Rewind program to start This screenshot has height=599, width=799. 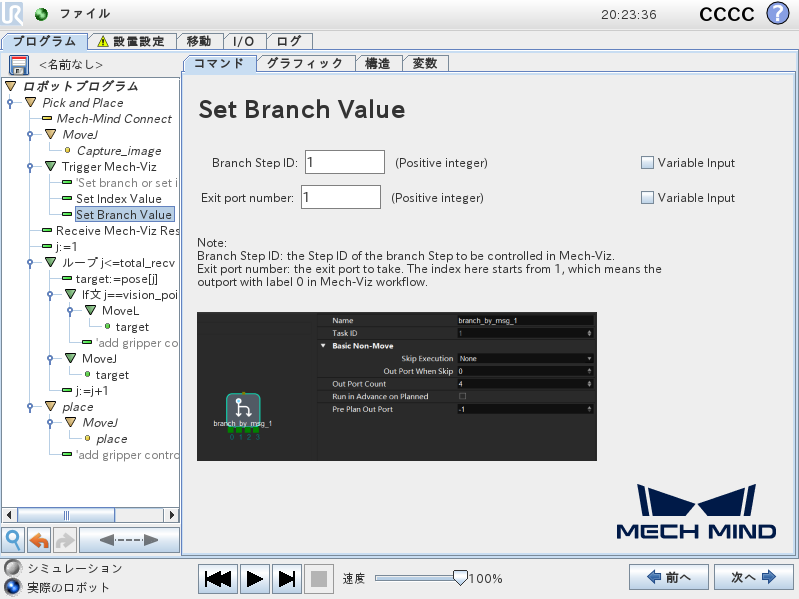[217, 579]
